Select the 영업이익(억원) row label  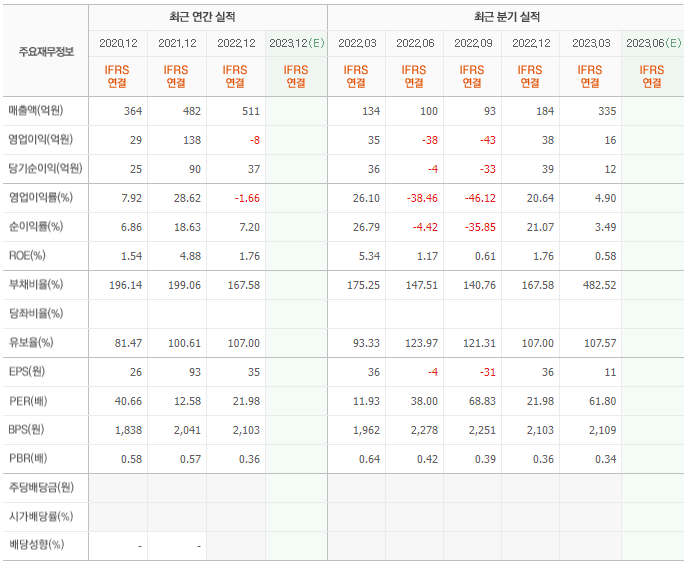coord(41,139)
